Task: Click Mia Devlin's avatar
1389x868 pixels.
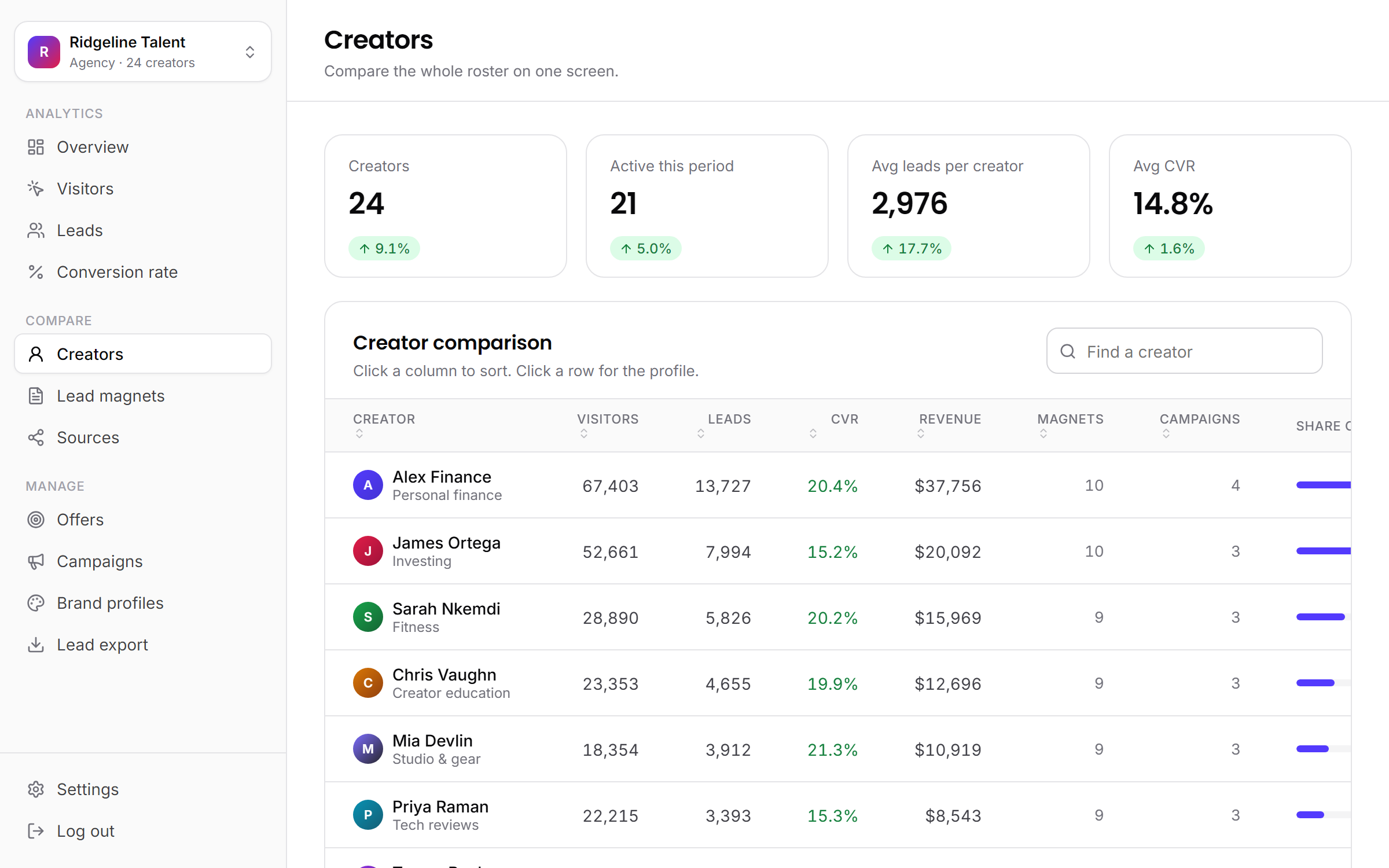Action: [x=368, y=749]
